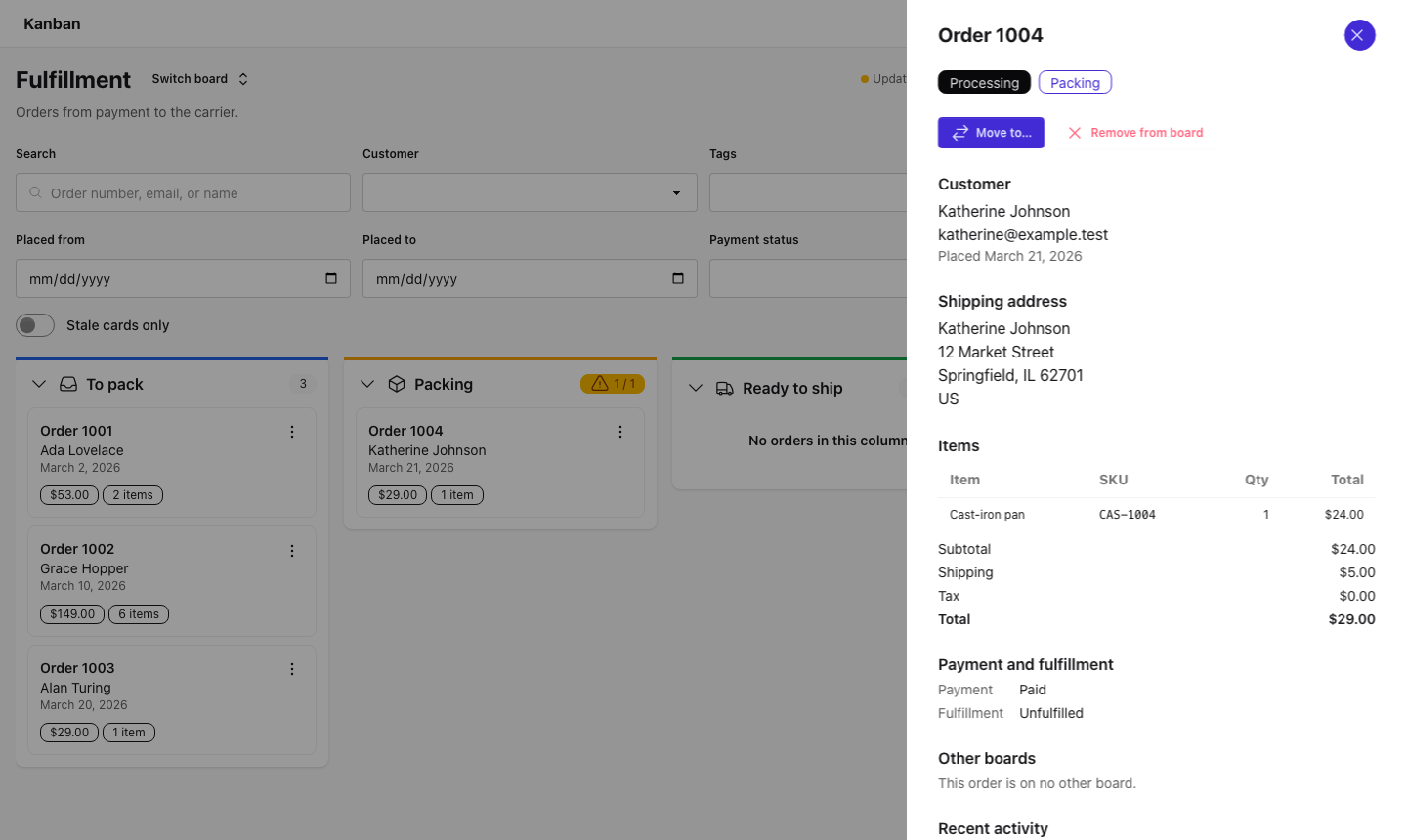Collapse the Packing column

367,384
